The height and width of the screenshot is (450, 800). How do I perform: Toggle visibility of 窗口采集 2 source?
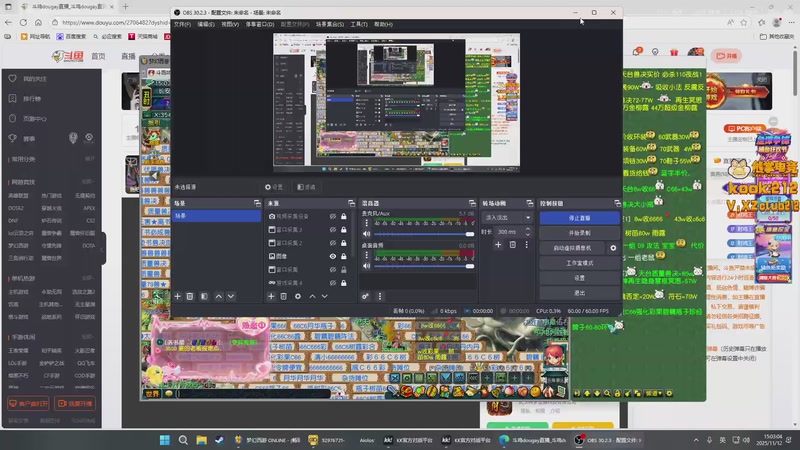[x=333, y=243]
